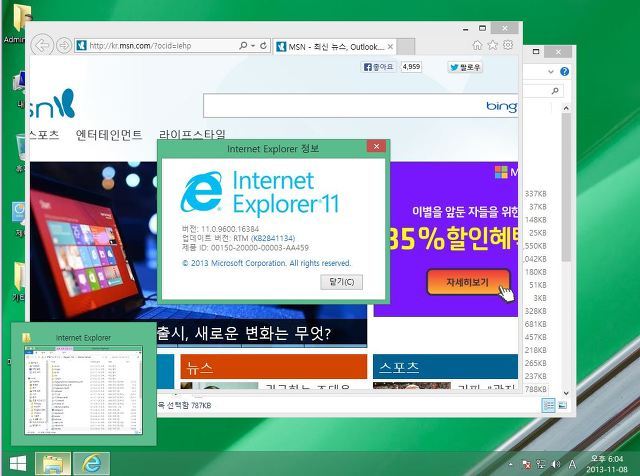
Task: Click the scroll down arrow in Explorer window
Action: (566, 393)
